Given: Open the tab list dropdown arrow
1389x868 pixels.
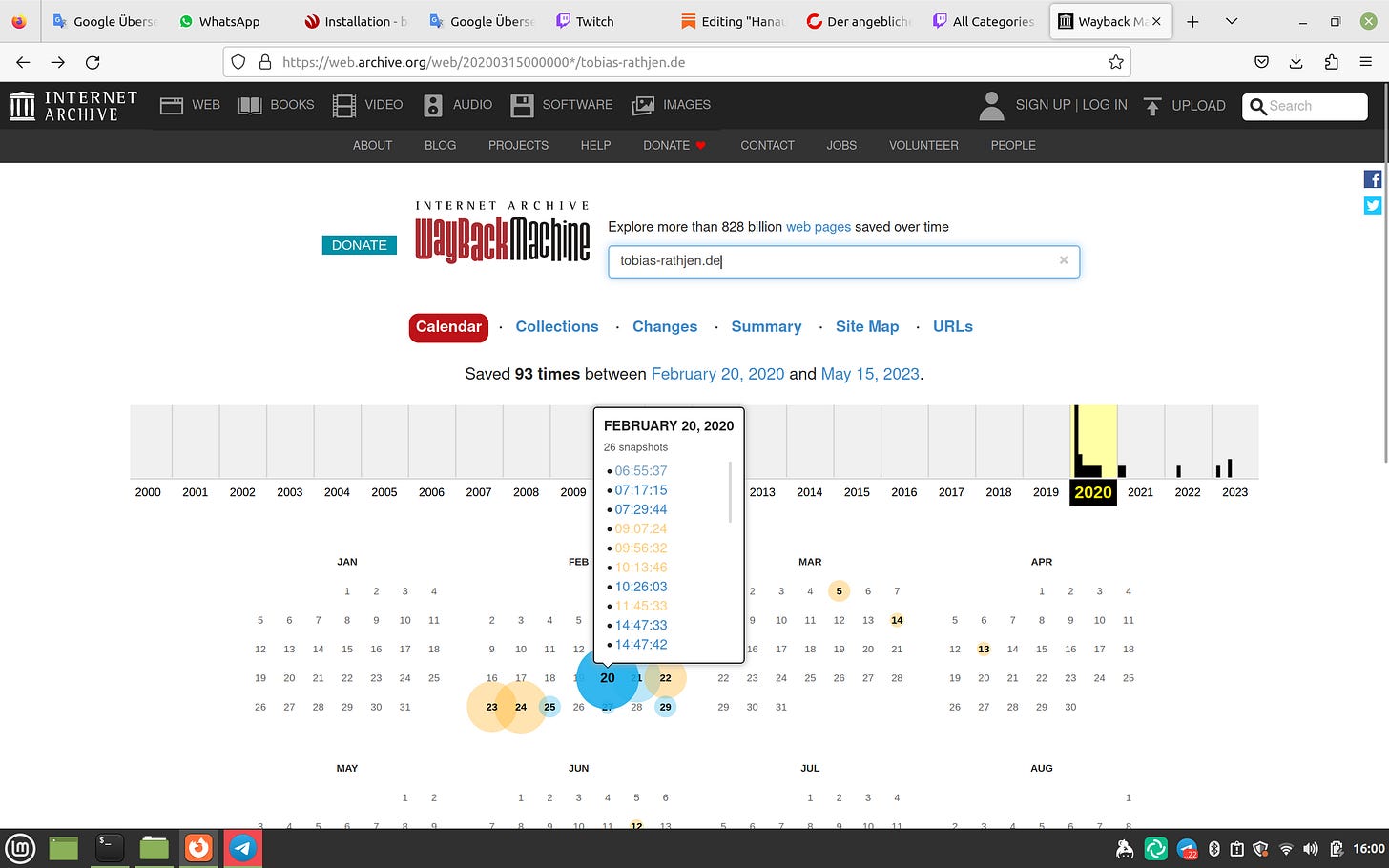Looking at the screenshot, I should click(x=1232, y=21).
